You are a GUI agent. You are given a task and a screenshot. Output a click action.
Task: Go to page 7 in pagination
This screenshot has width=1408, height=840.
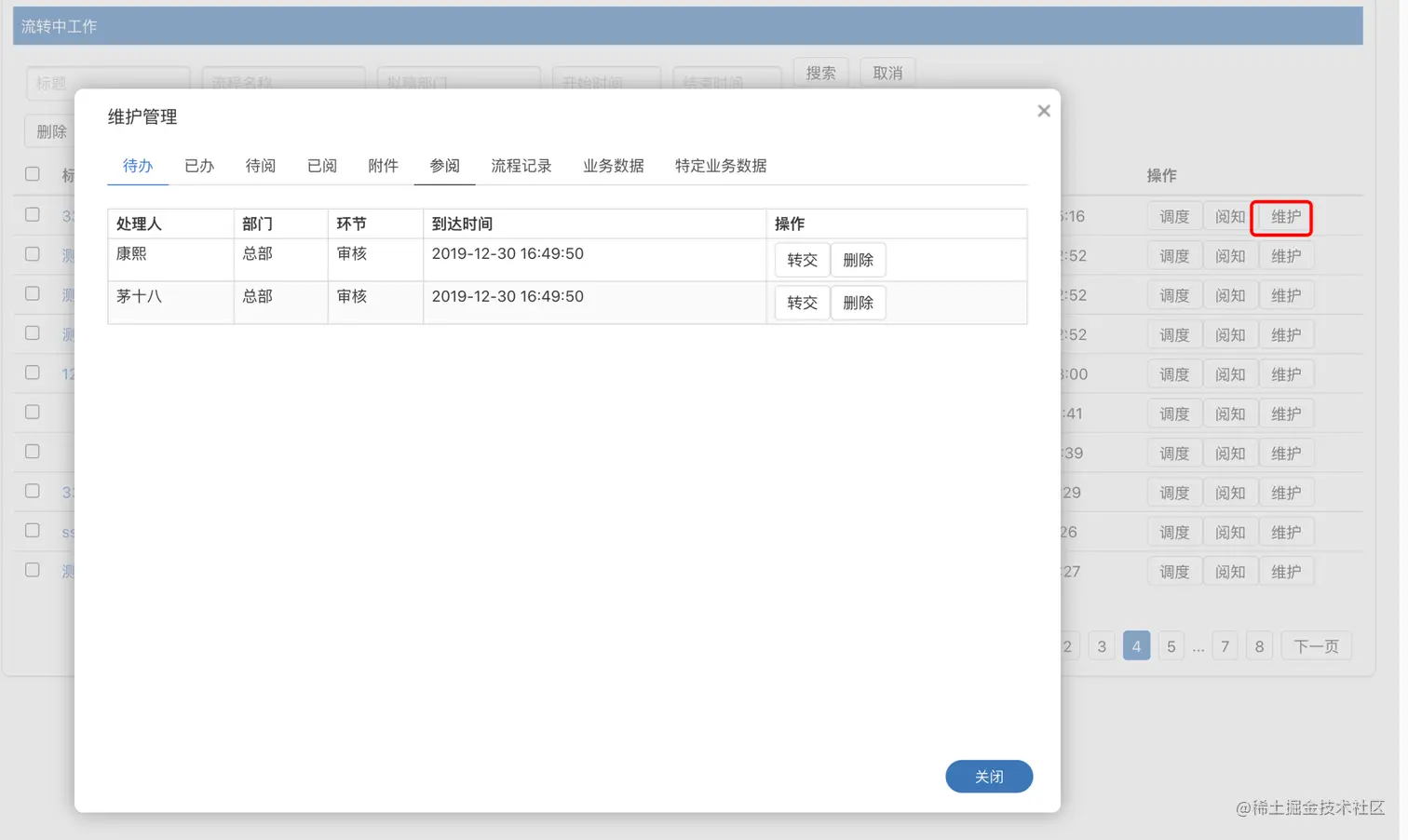pyautogui.click(x=1225, y=646)
